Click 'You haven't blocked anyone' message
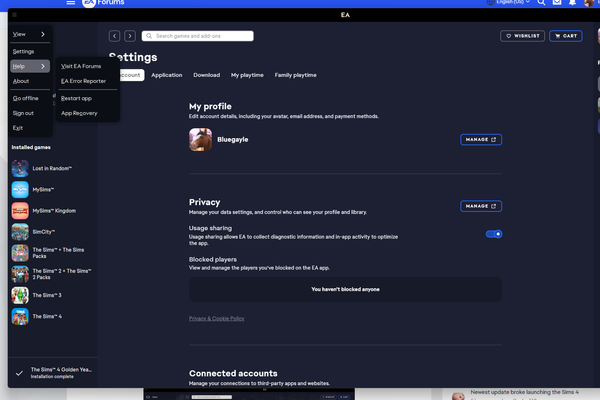Image resolution: width=600 pixels, height=400 pixels. pyautogui.click(x=345, y=289)
